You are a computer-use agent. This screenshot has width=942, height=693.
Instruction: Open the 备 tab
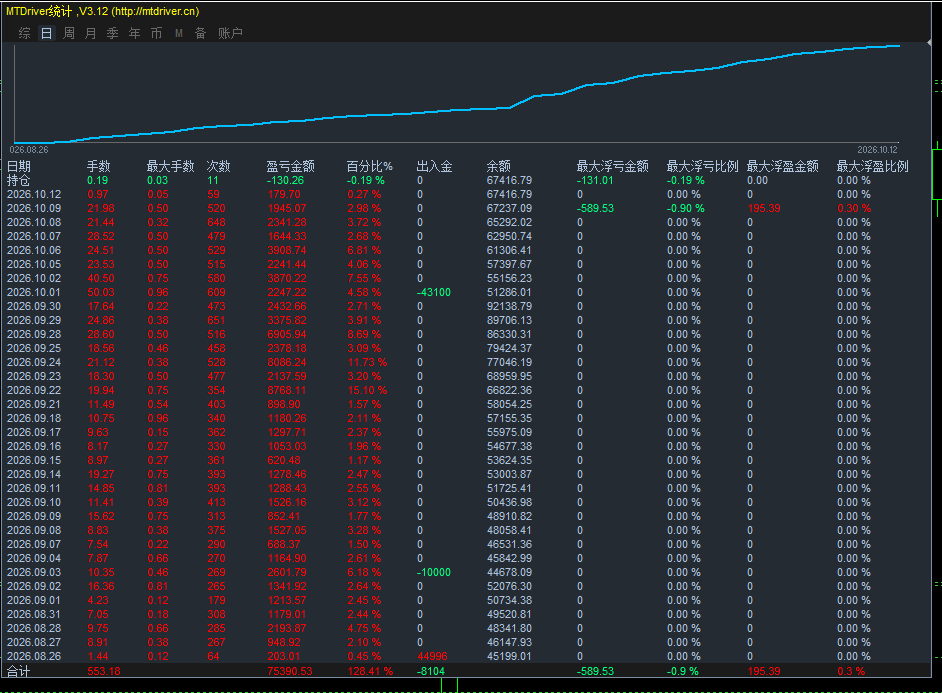point(200,33)
